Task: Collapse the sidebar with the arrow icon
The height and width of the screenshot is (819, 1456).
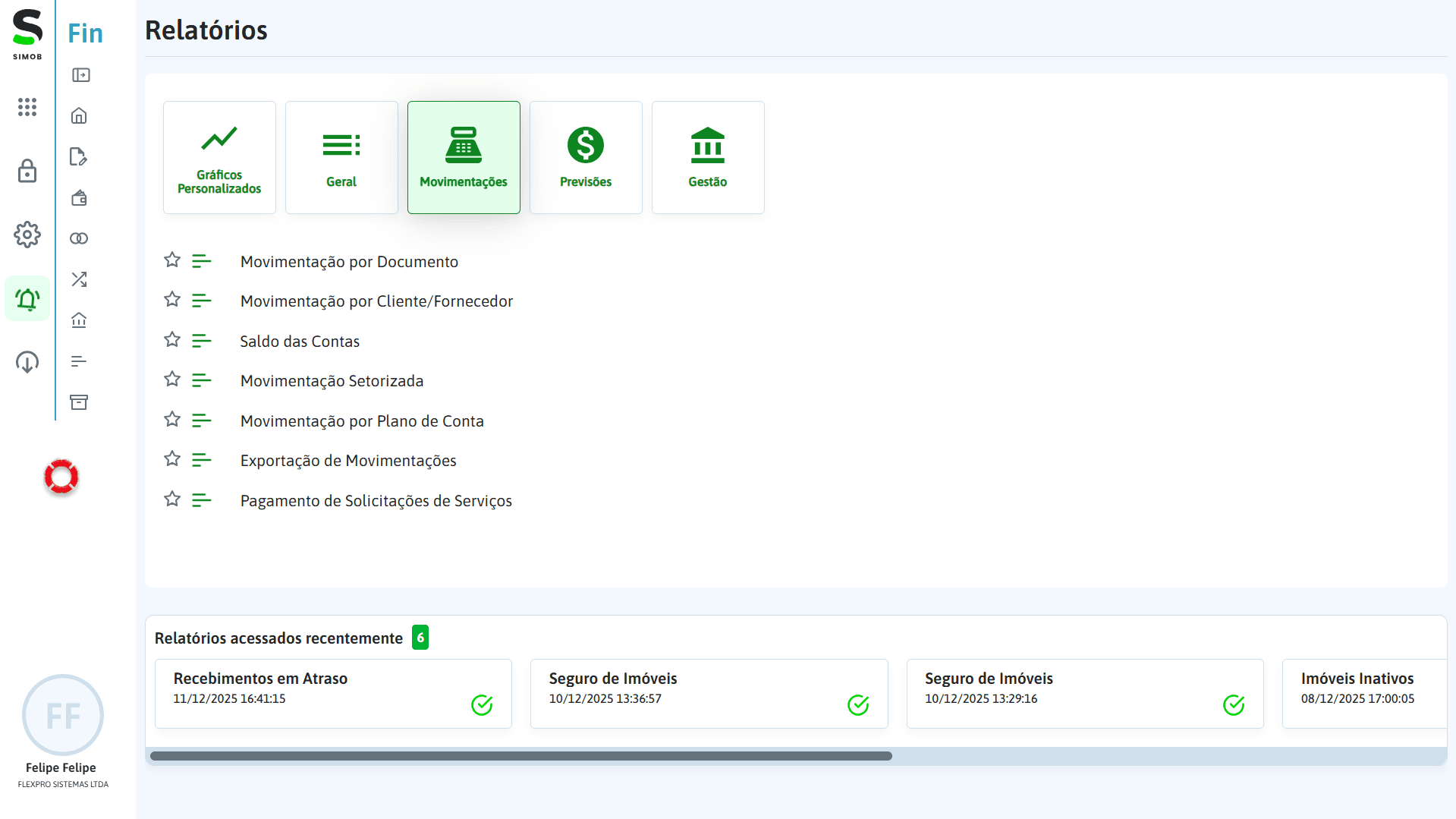Action: click(80, 75)
